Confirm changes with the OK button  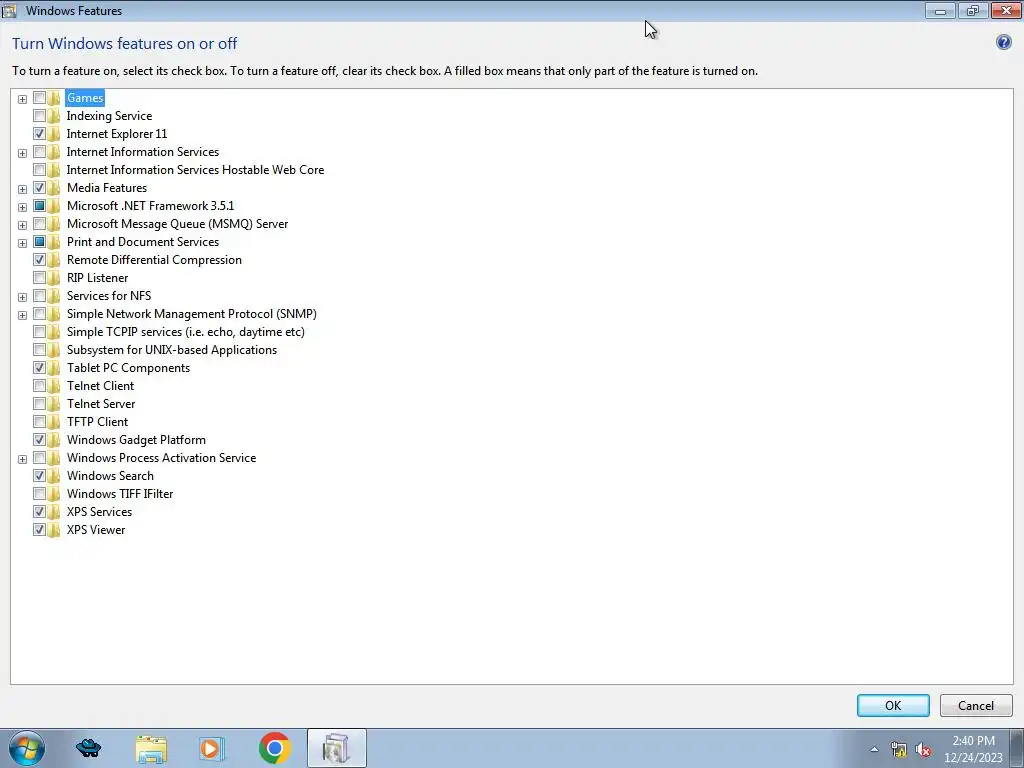pos(893,705)
